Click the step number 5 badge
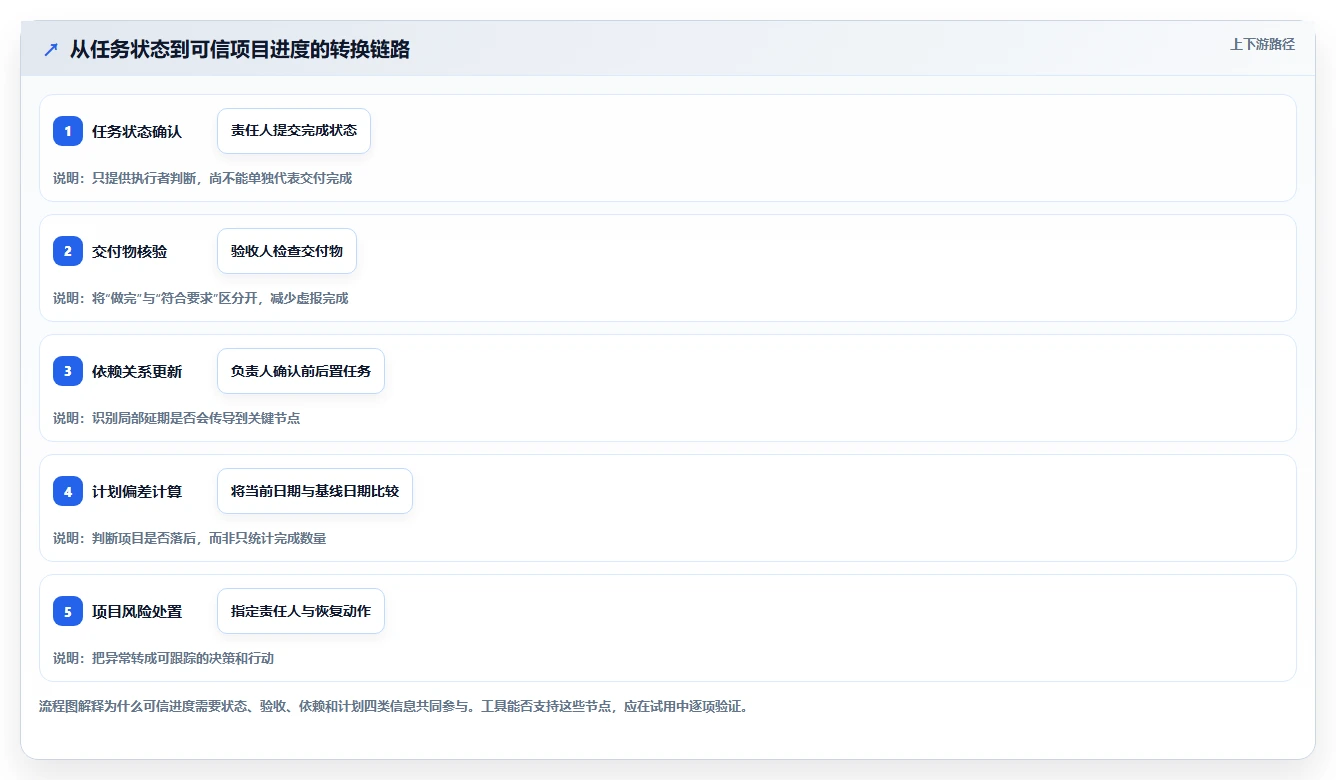This screenshot has width=1336, height=780. [68, 611]
